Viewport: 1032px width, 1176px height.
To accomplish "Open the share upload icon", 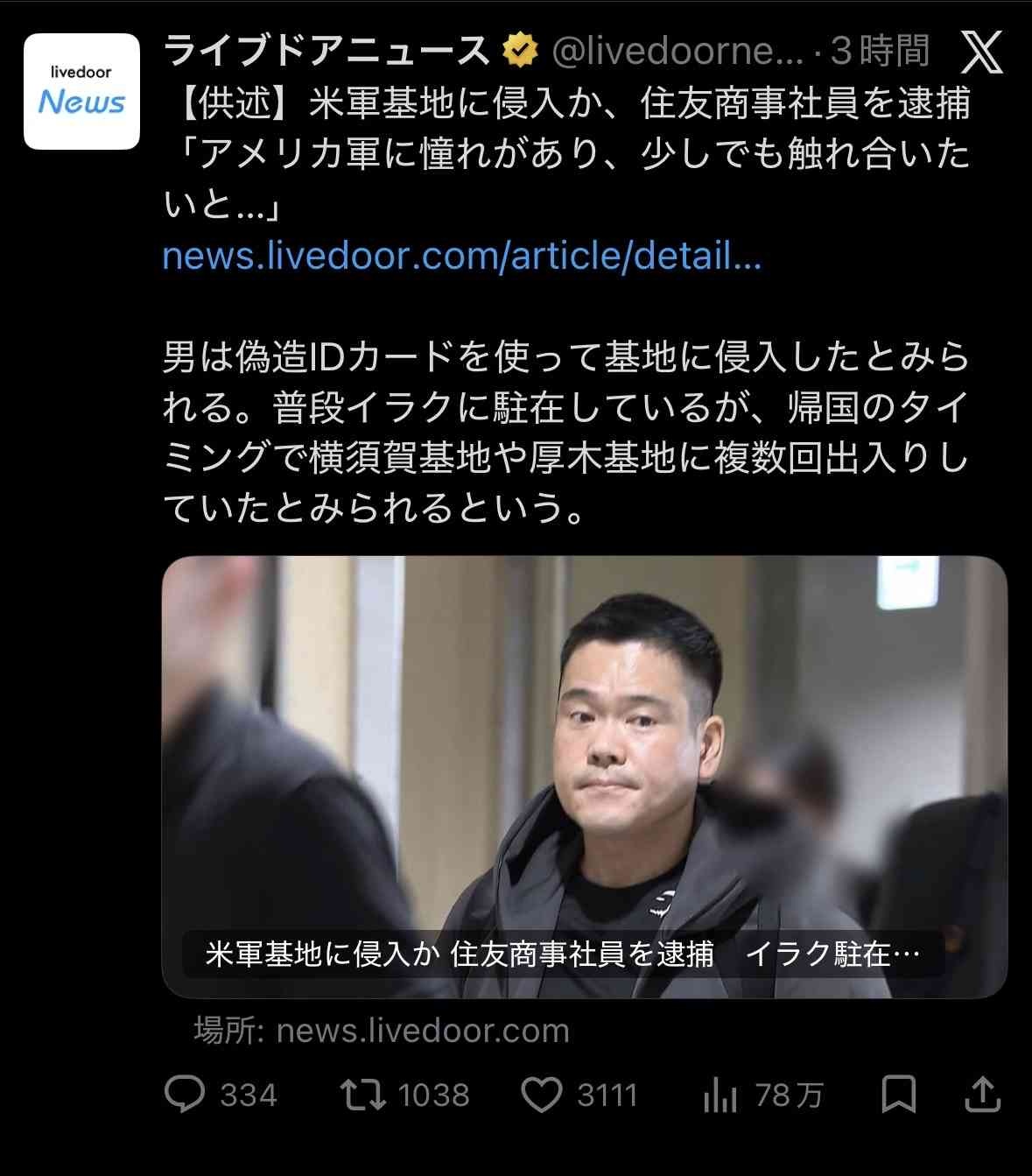I will pos(982,1095).
